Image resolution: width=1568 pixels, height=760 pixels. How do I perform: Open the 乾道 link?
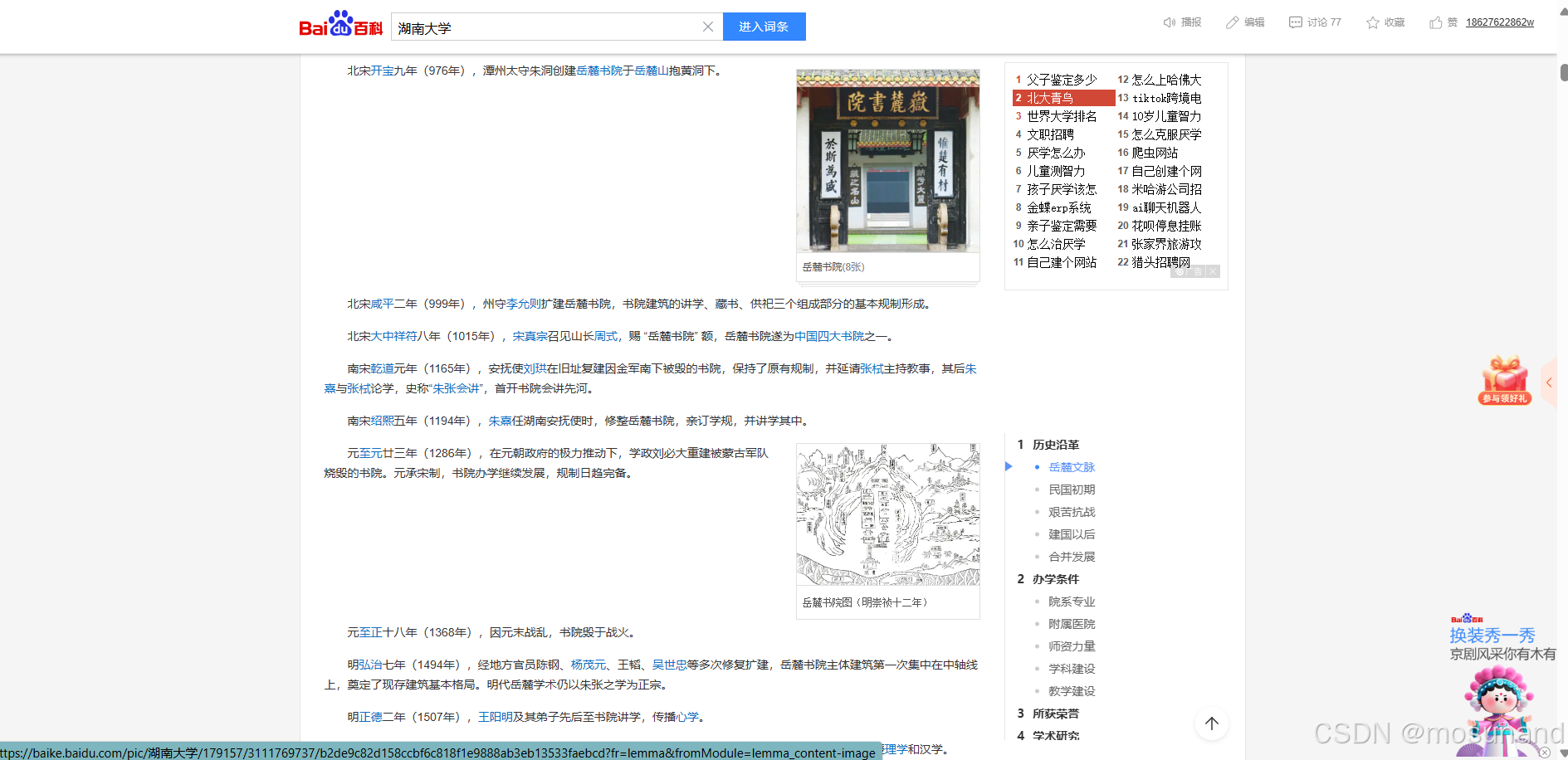(x=382, y=369)
